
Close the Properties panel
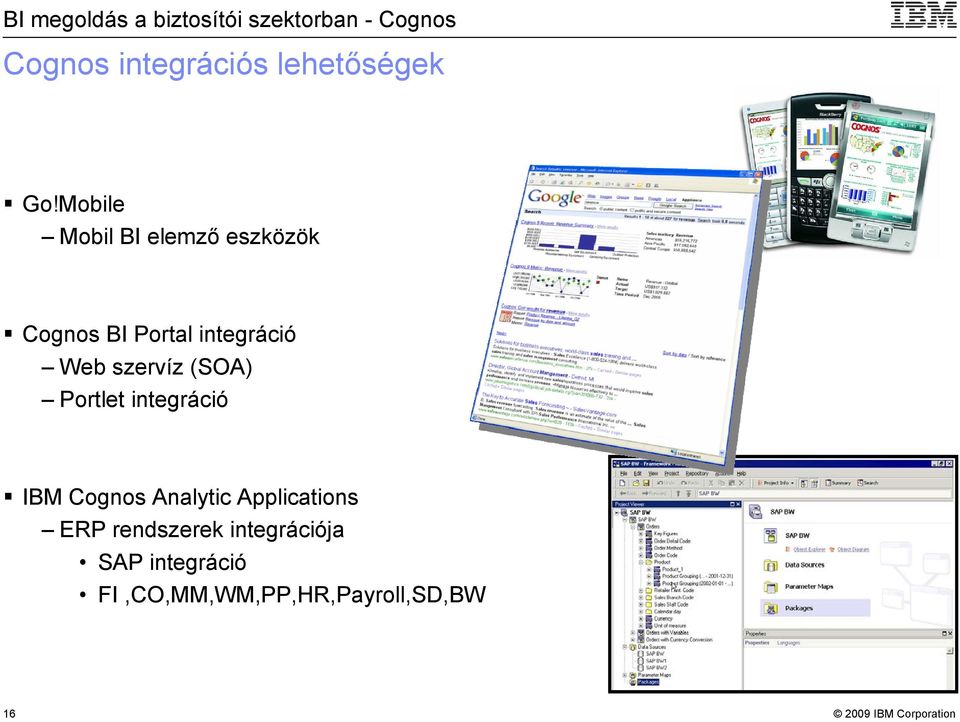click(950, 634)
